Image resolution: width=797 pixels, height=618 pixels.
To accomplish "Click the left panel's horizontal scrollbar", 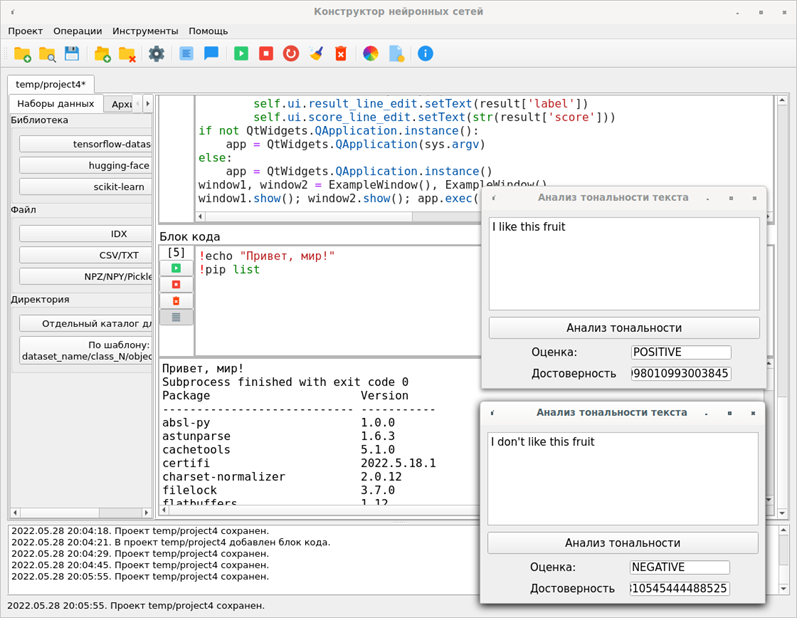I will pyautogui.click(x=81, y=513).
